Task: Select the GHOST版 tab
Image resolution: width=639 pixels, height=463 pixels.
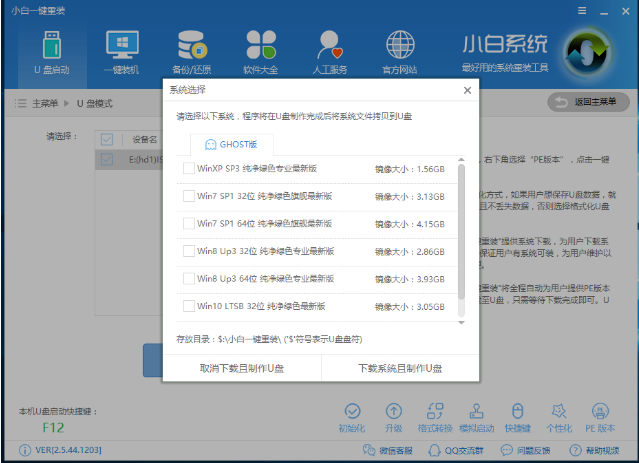Action: point(231,145)
